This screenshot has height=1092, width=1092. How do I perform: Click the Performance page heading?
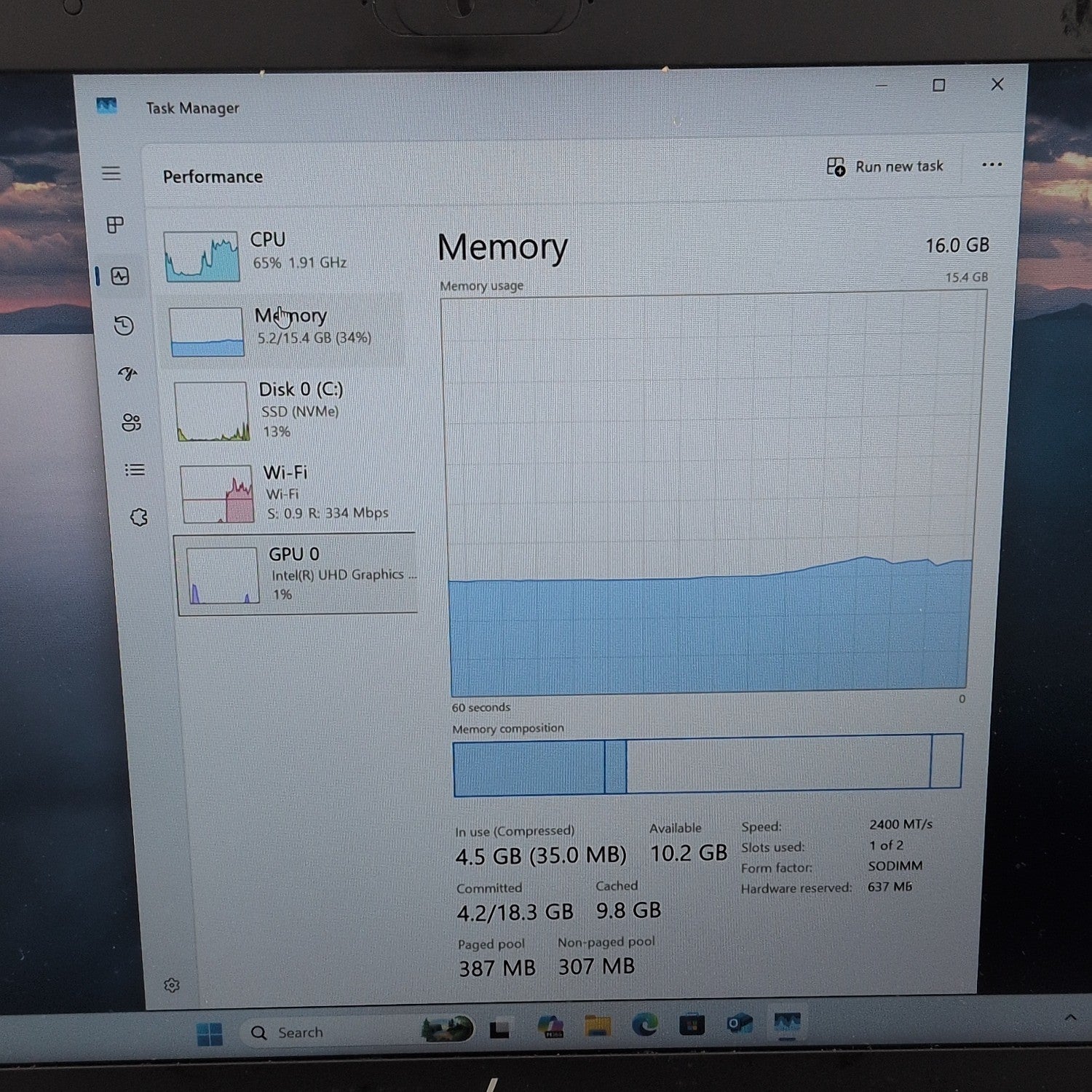click(x=213, y=177)
